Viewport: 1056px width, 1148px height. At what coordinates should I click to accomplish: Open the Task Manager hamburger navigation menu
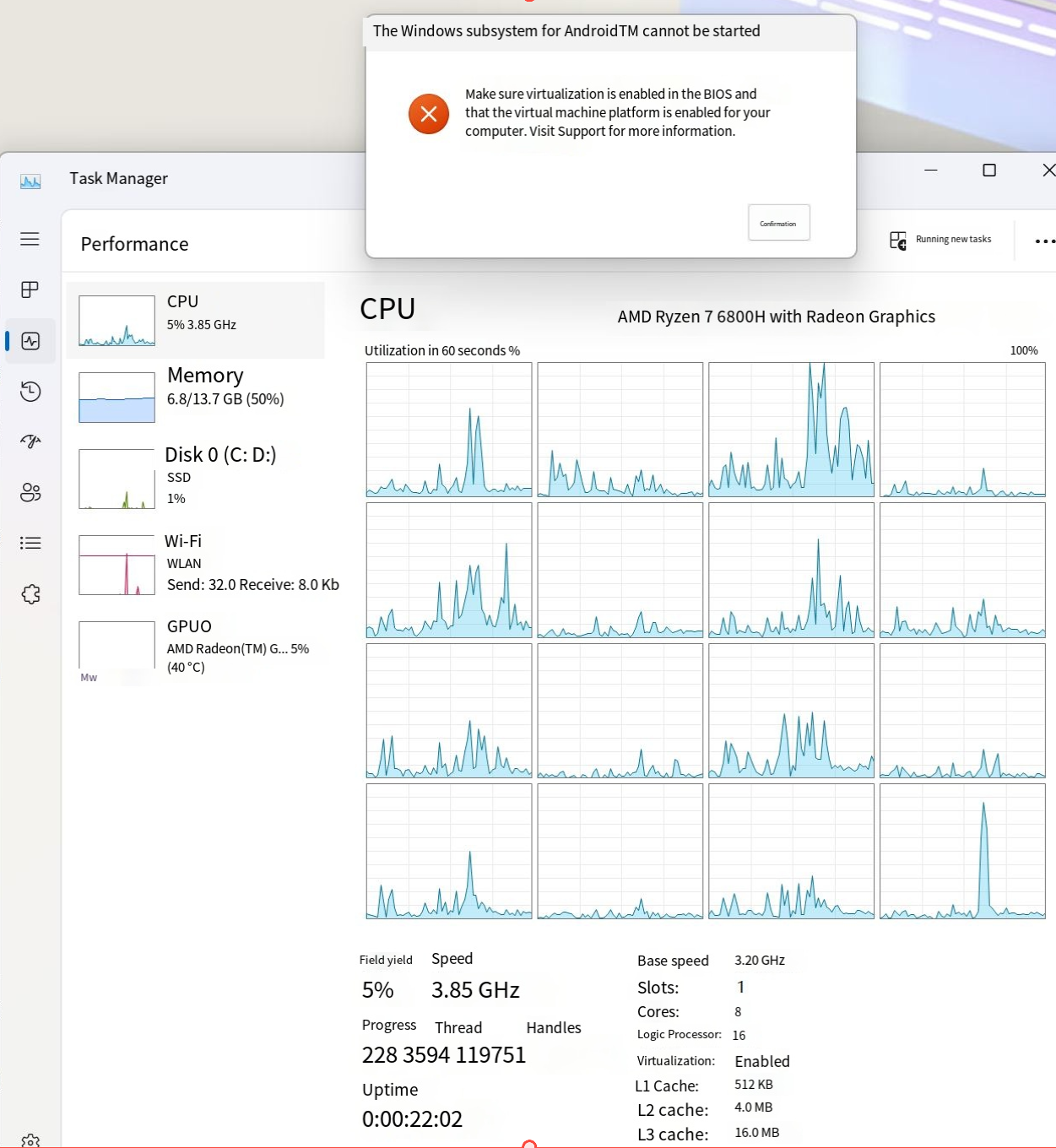(30, 239)
